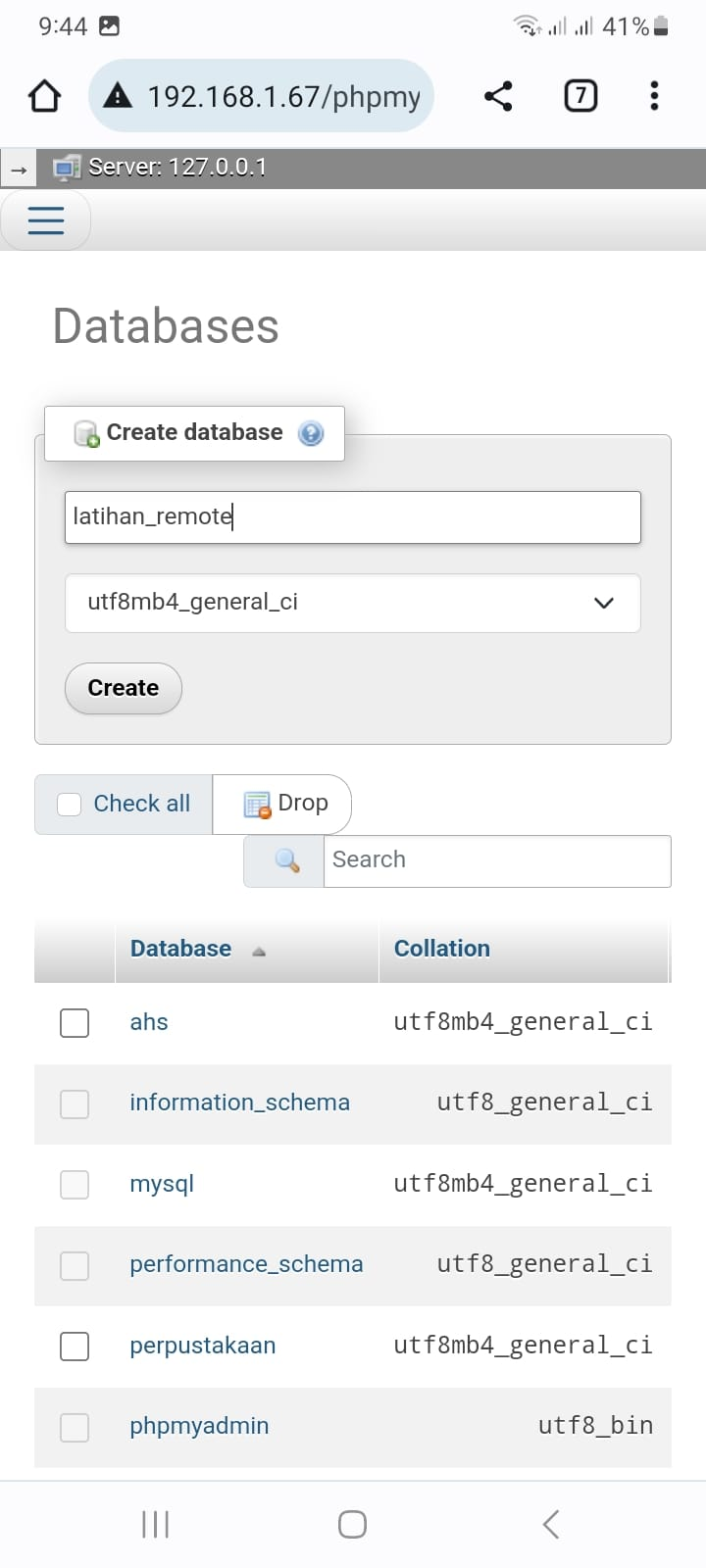Sort by Collation column header

[442, 949]
